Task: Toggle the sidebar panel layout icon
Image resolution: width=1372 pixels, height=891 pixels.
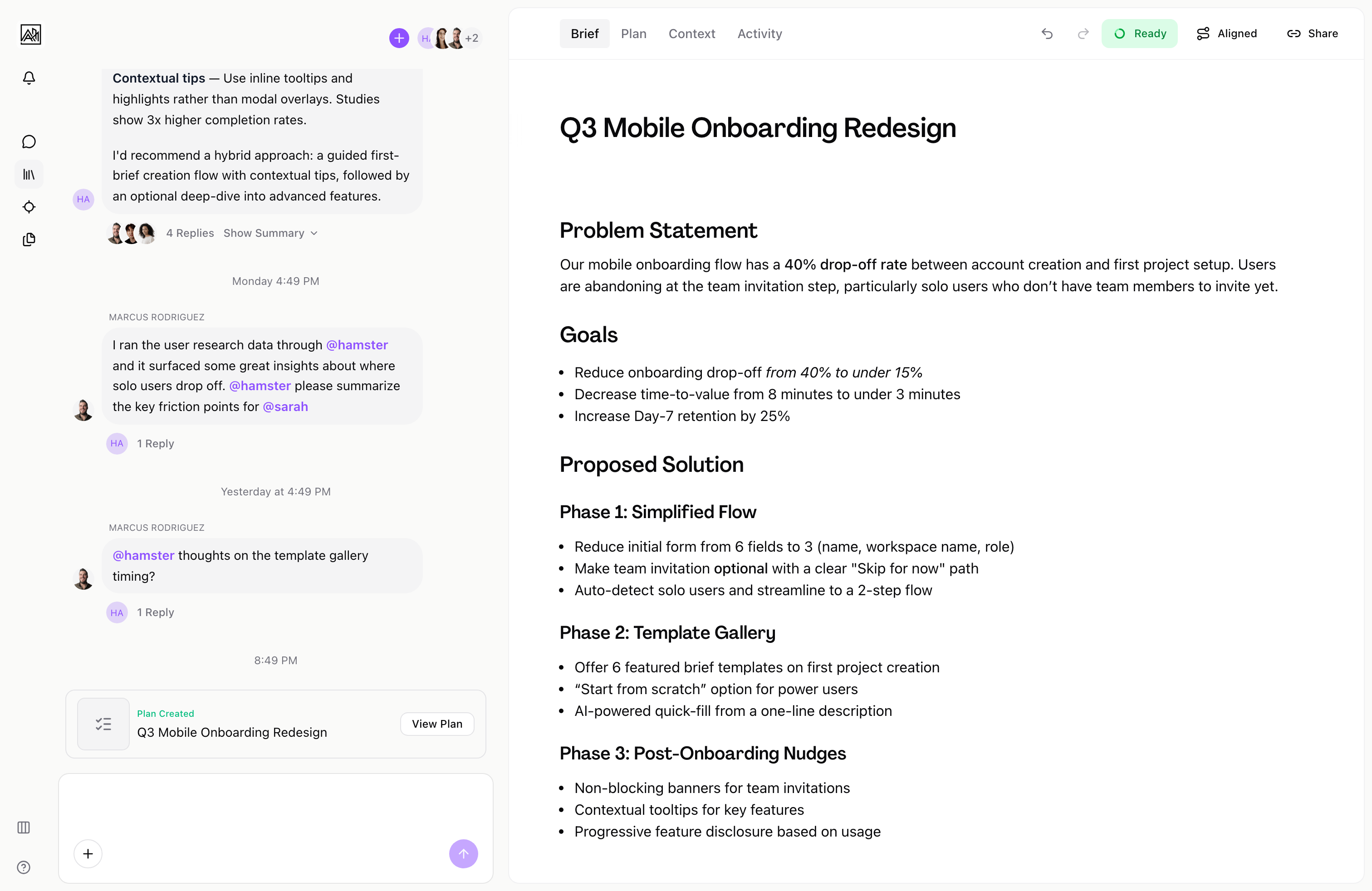Action: [24, 827]
